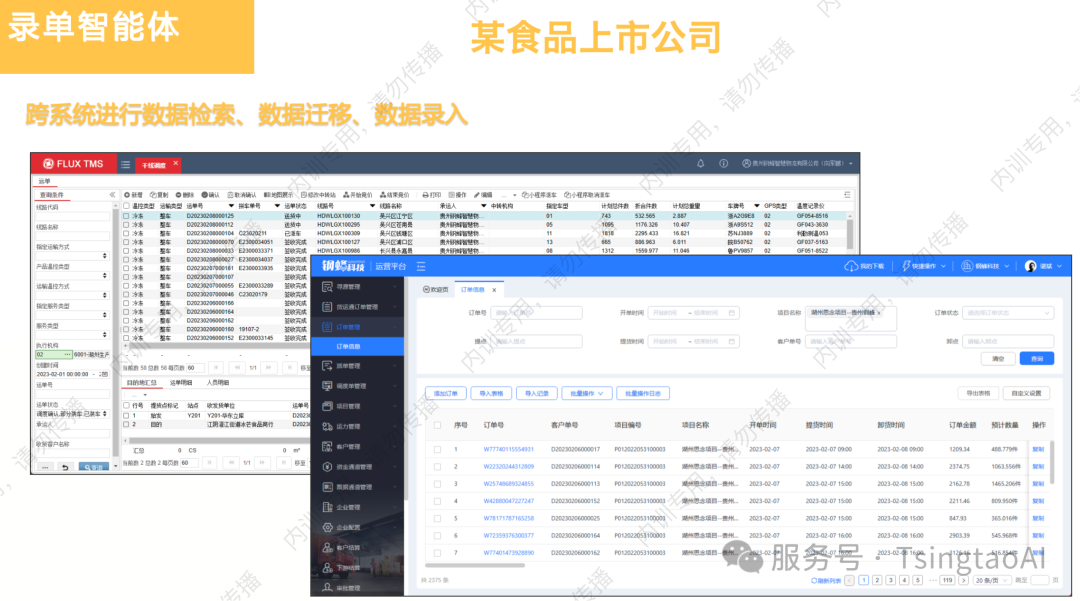
Task: Click the undo arrow button in FLUX query panel
Action: [65, 467]
